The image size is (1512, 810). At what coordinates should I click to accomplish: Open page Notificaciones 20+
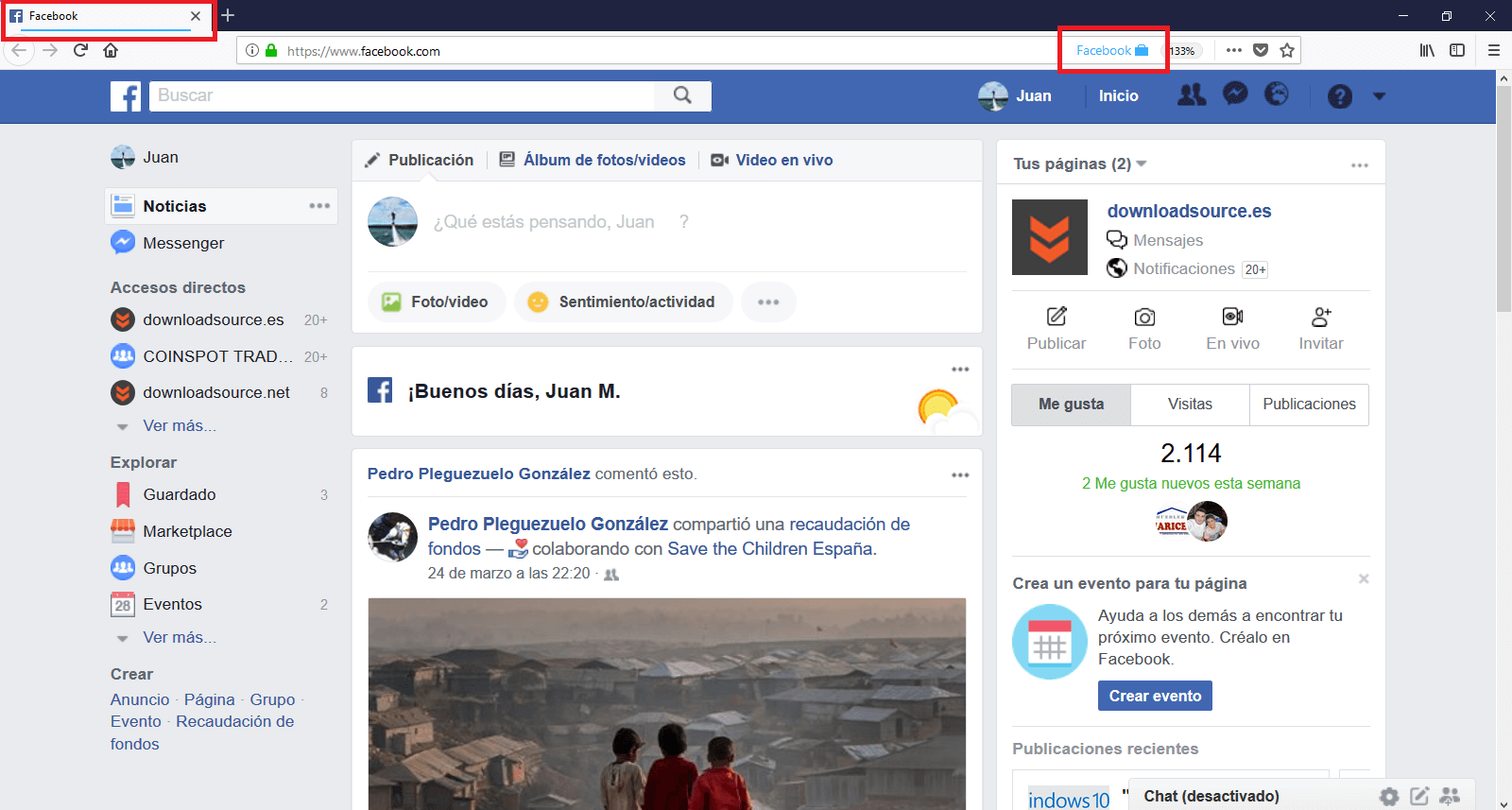click(x=1187, y=268)
